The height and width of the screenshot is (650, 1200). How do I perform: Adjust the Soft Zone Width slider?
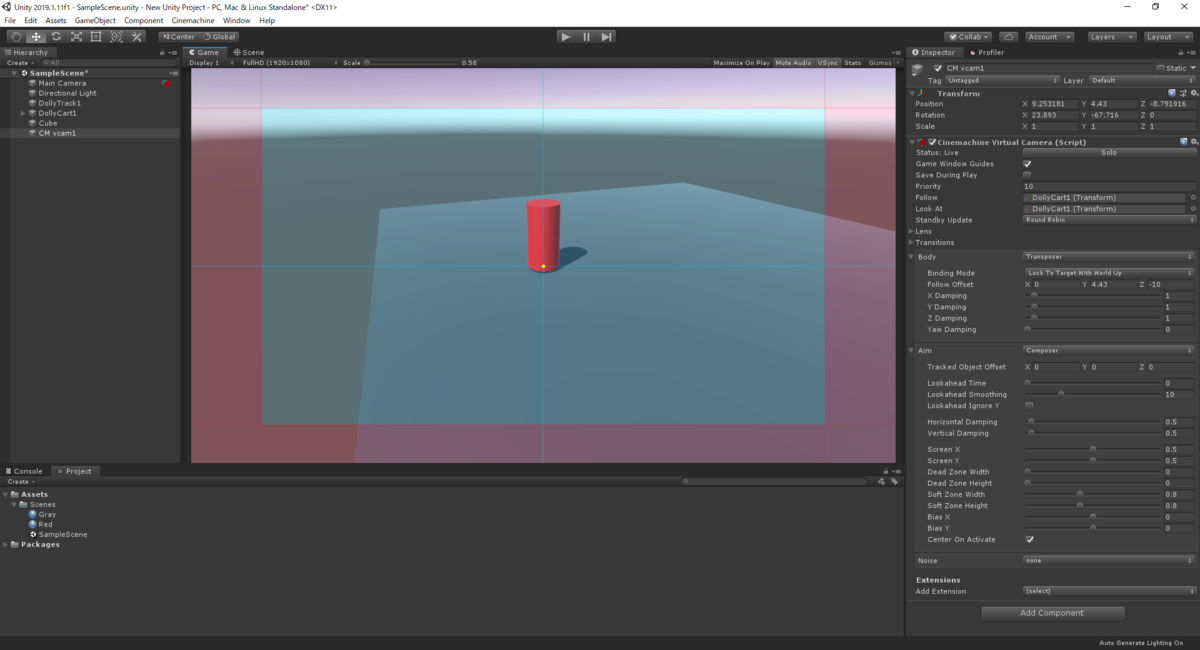click(1092, 494)
